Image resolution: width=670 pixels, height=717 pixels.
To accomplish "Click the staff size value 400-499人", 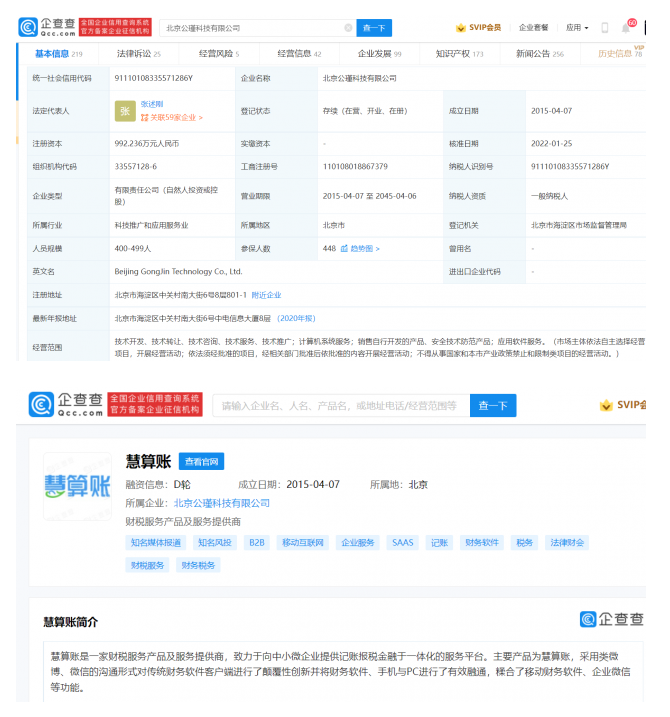I will pyautogui.click(x=133, y=248).
